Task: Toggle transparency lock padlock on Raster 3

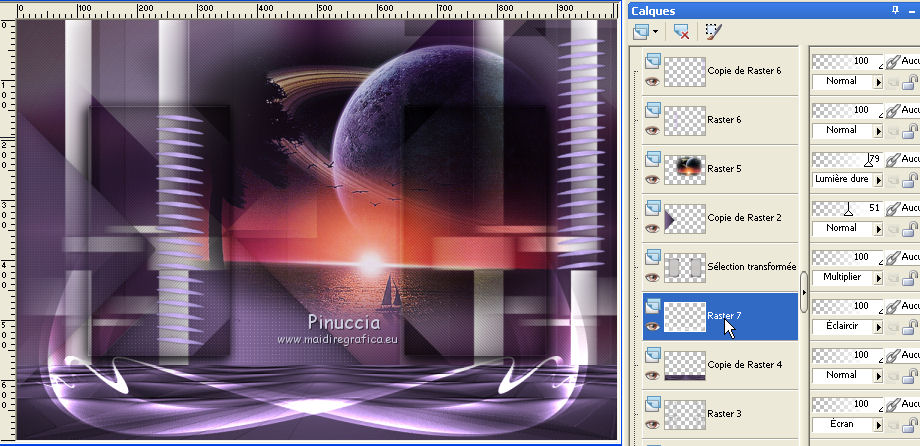Action: [x=911, y=425]
